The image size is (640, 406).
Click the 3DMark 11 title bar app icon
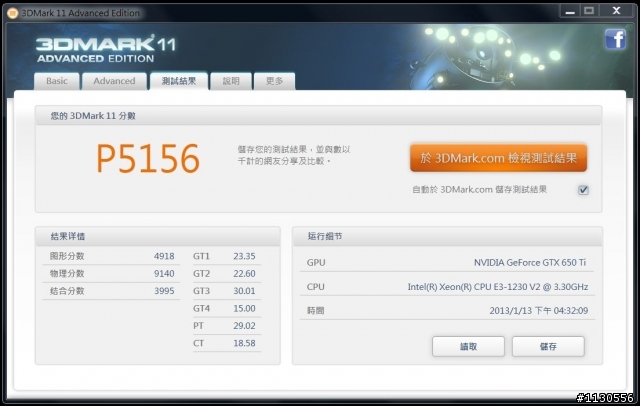(13, 13)
